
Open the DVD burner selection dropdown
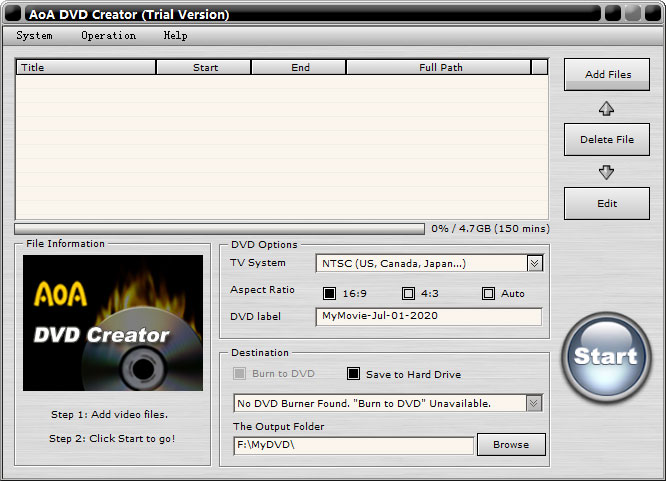pyautogui.click(x=534, y=404)
